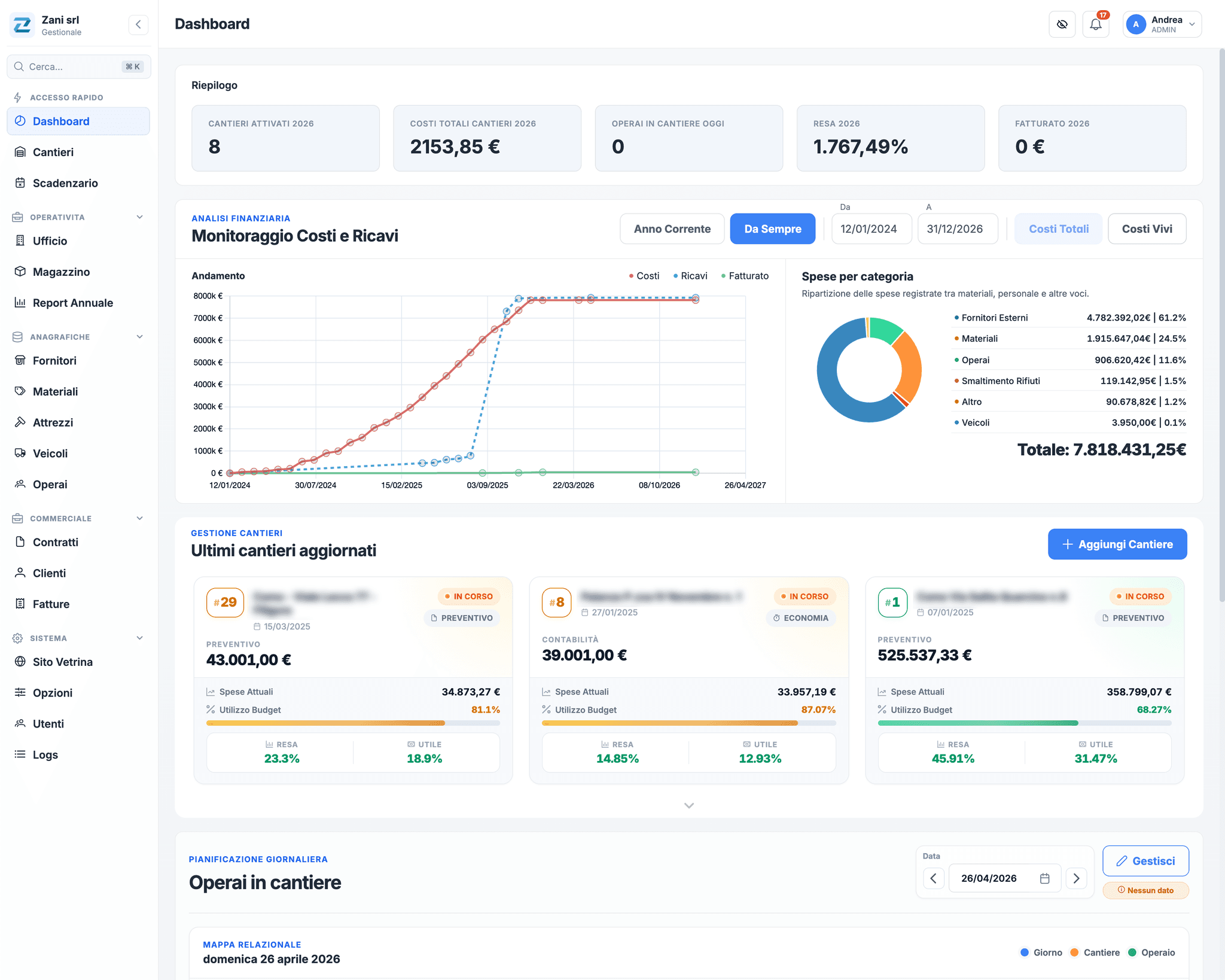Click the Fornitori shop icon
1225x980 pixels.
pyautogui.click(x=20, y=360)
